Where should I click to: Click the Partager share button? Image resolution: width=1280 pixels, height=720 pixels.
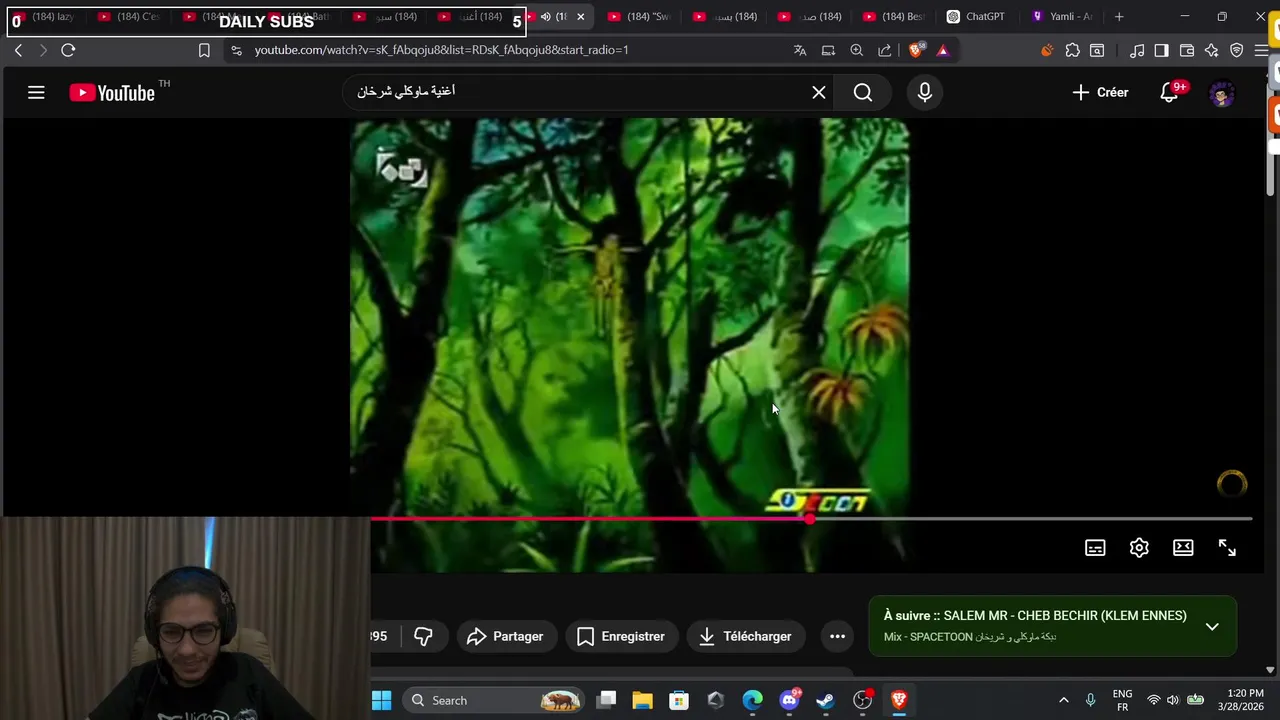[505, 636]
